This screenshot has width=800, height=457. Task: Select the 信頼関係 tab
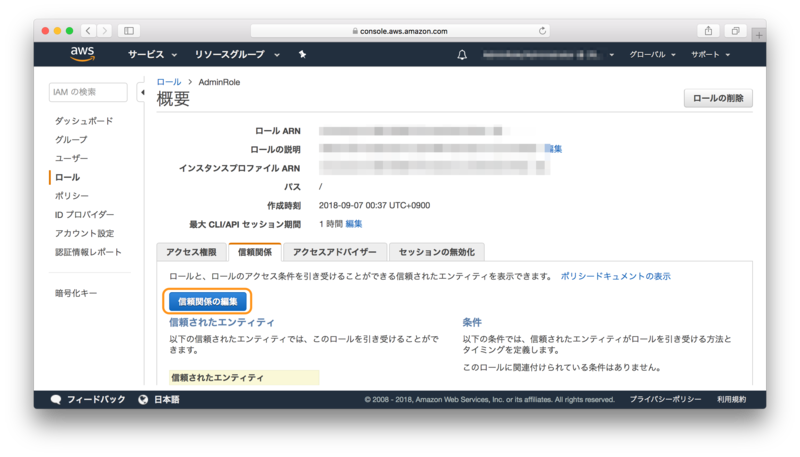point(255,252)
